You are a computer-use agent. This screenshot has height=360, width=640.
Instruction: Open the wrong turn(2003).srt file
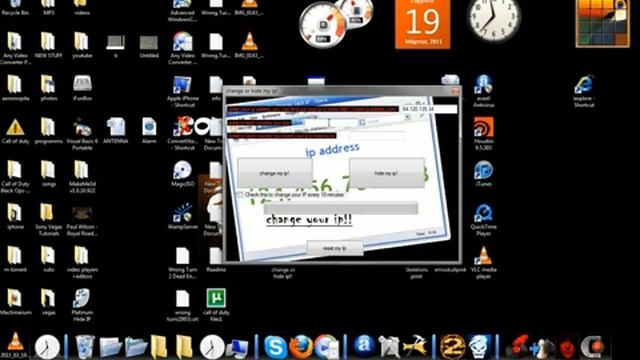click(182, 305)
